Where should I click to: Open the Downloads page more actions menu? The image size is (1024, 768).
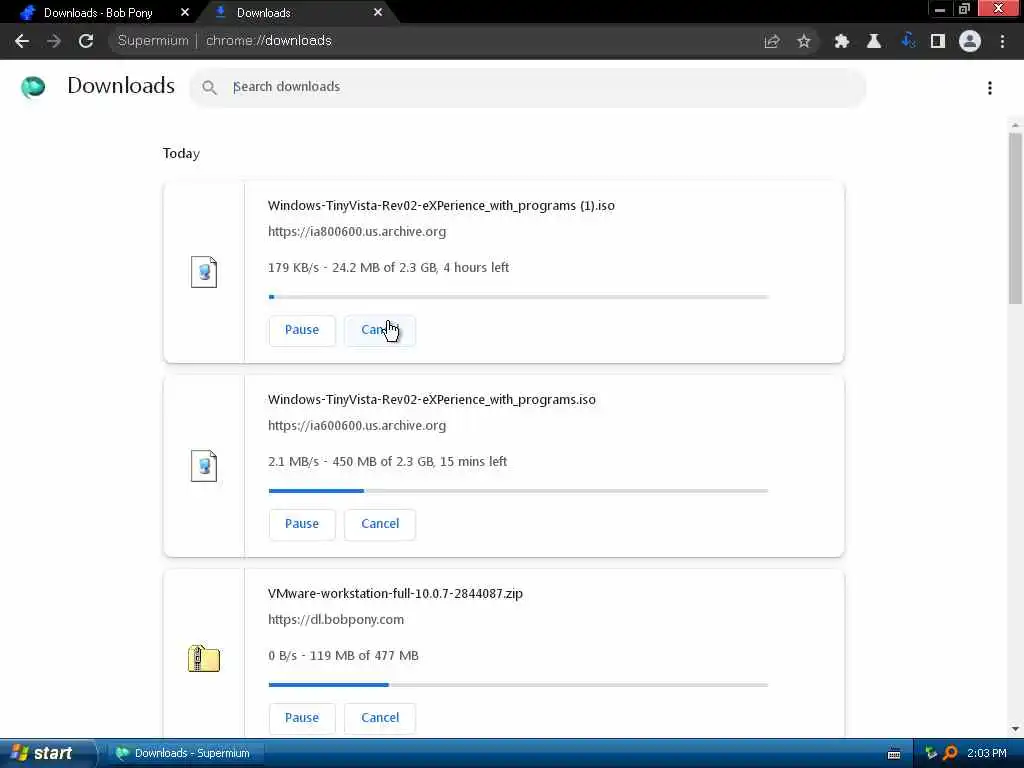pos(990,88)
